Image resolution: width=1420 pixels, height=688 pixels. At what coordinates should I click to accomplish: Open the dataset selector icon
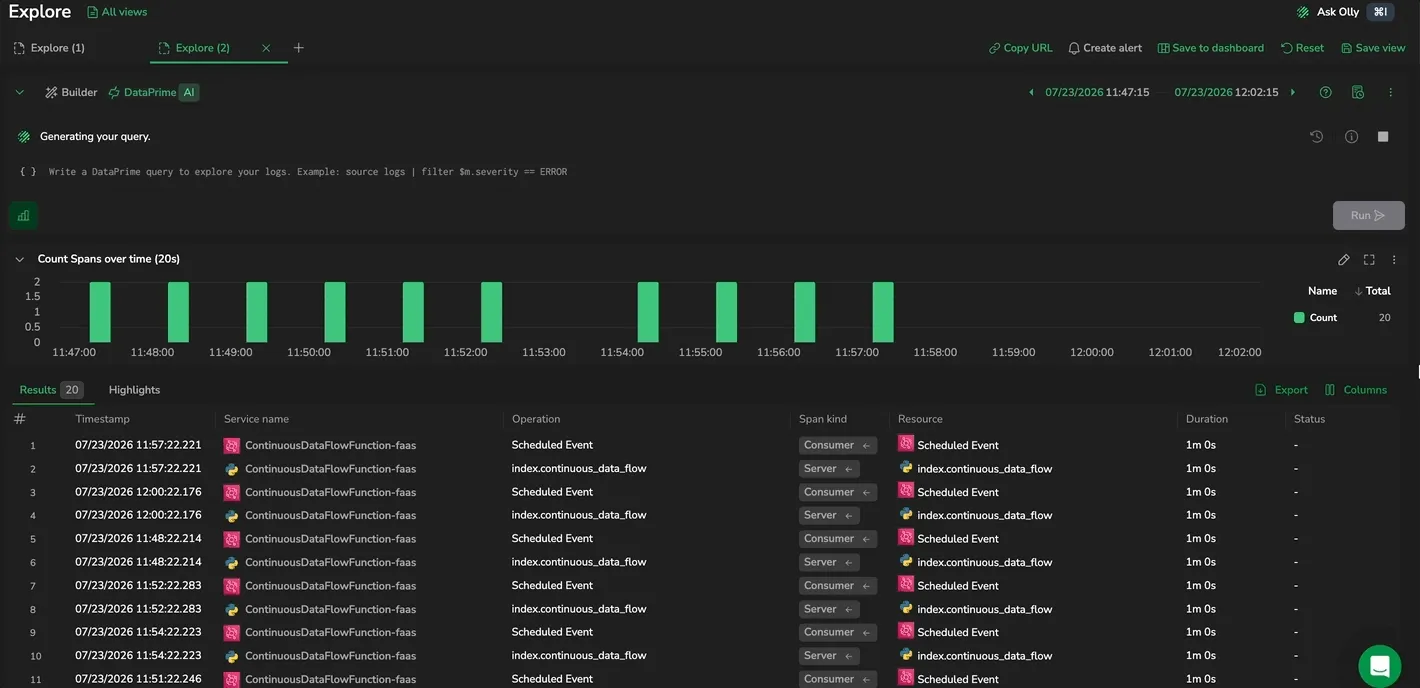pos(1357,92)
